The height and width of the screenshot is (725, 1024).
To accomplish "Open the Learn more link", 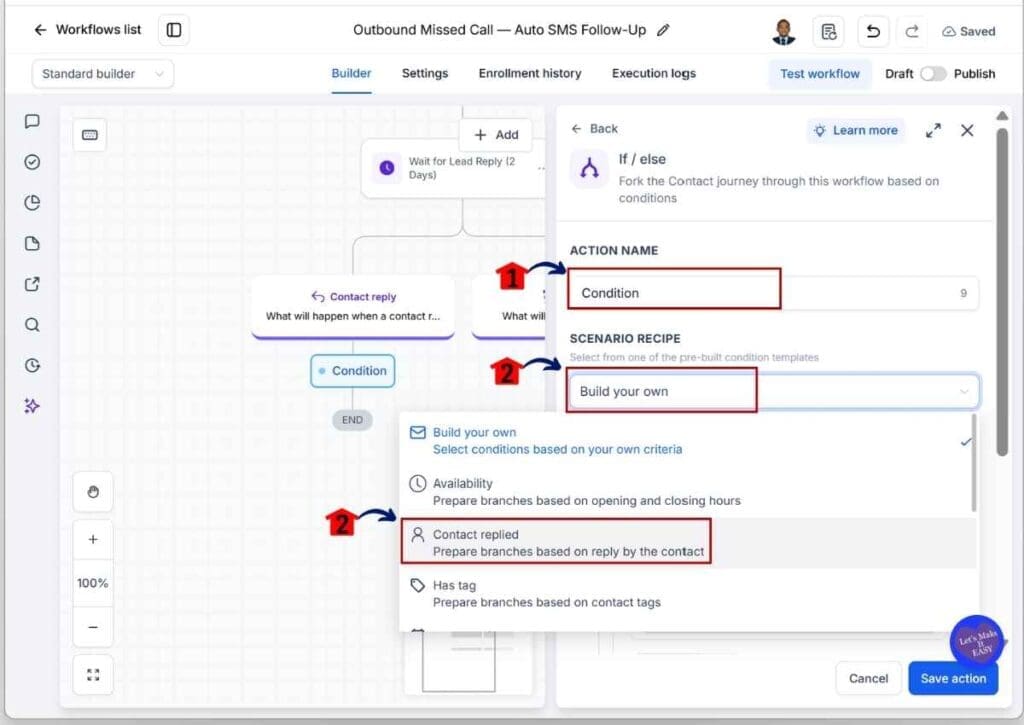I will tap(856, 131).
